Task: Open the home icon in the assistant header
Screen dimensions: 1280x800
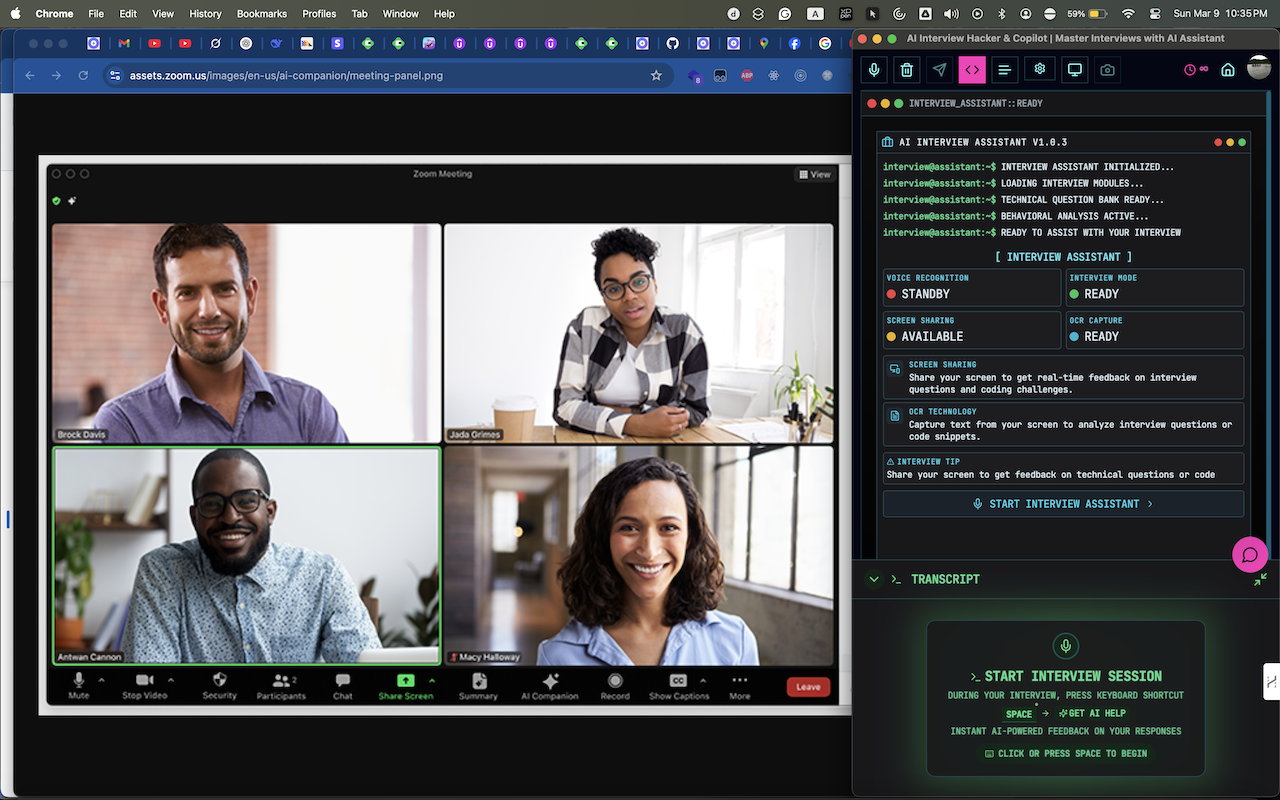Action: [1228, 70]
